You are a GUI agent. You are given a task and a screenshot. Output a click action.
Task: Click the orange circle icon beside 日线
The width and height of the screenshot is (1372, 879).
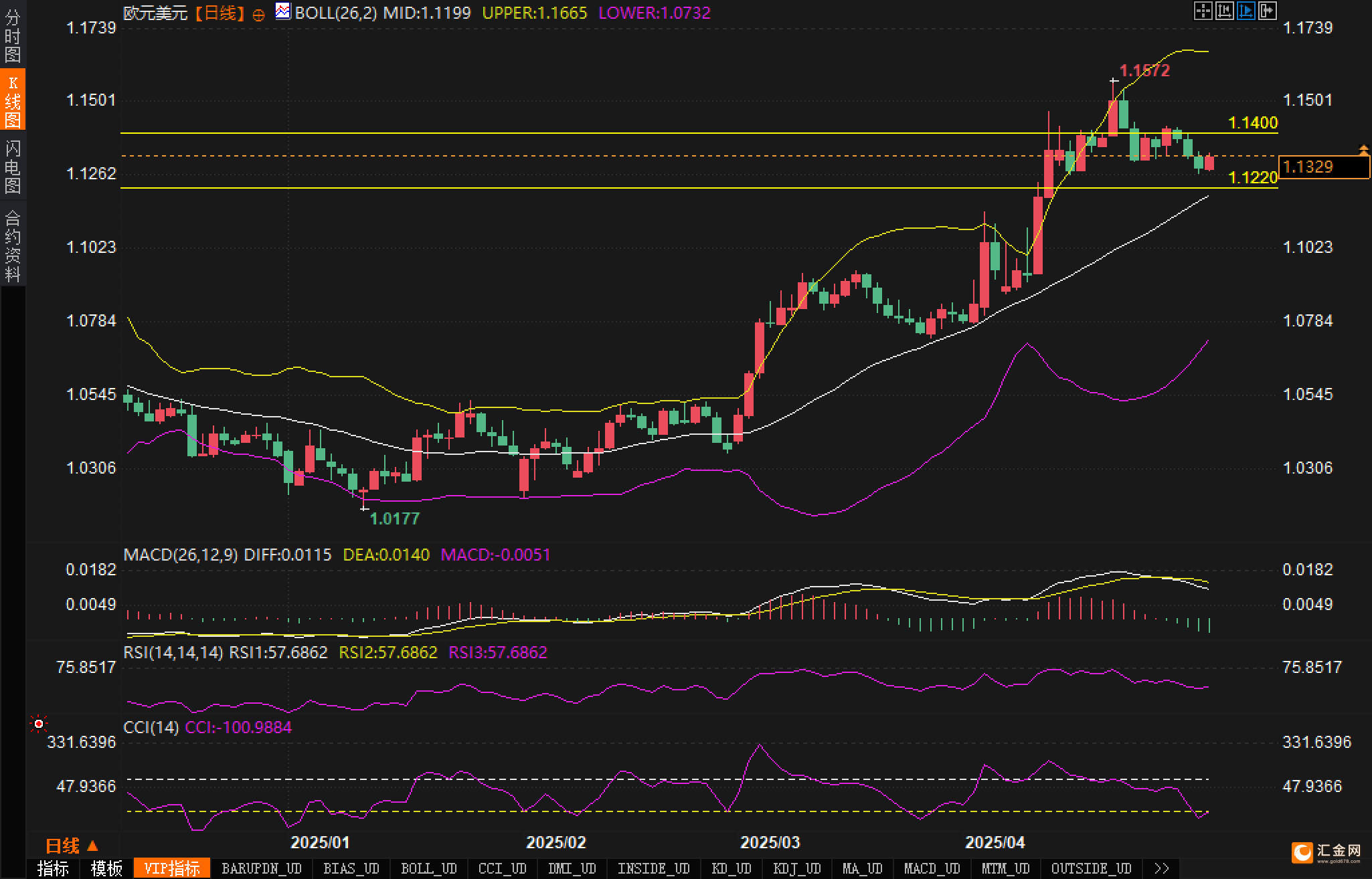click(258, 15)
